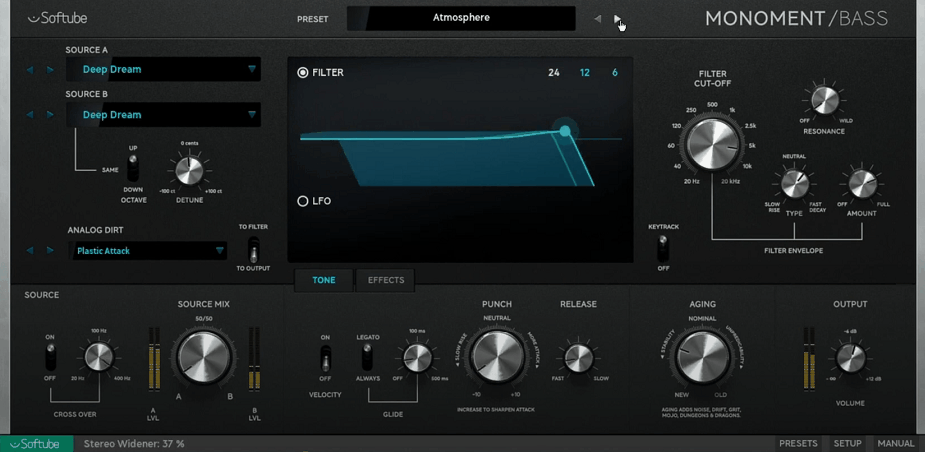Click the Release knob
925x452 pixels.
[579, 358]
